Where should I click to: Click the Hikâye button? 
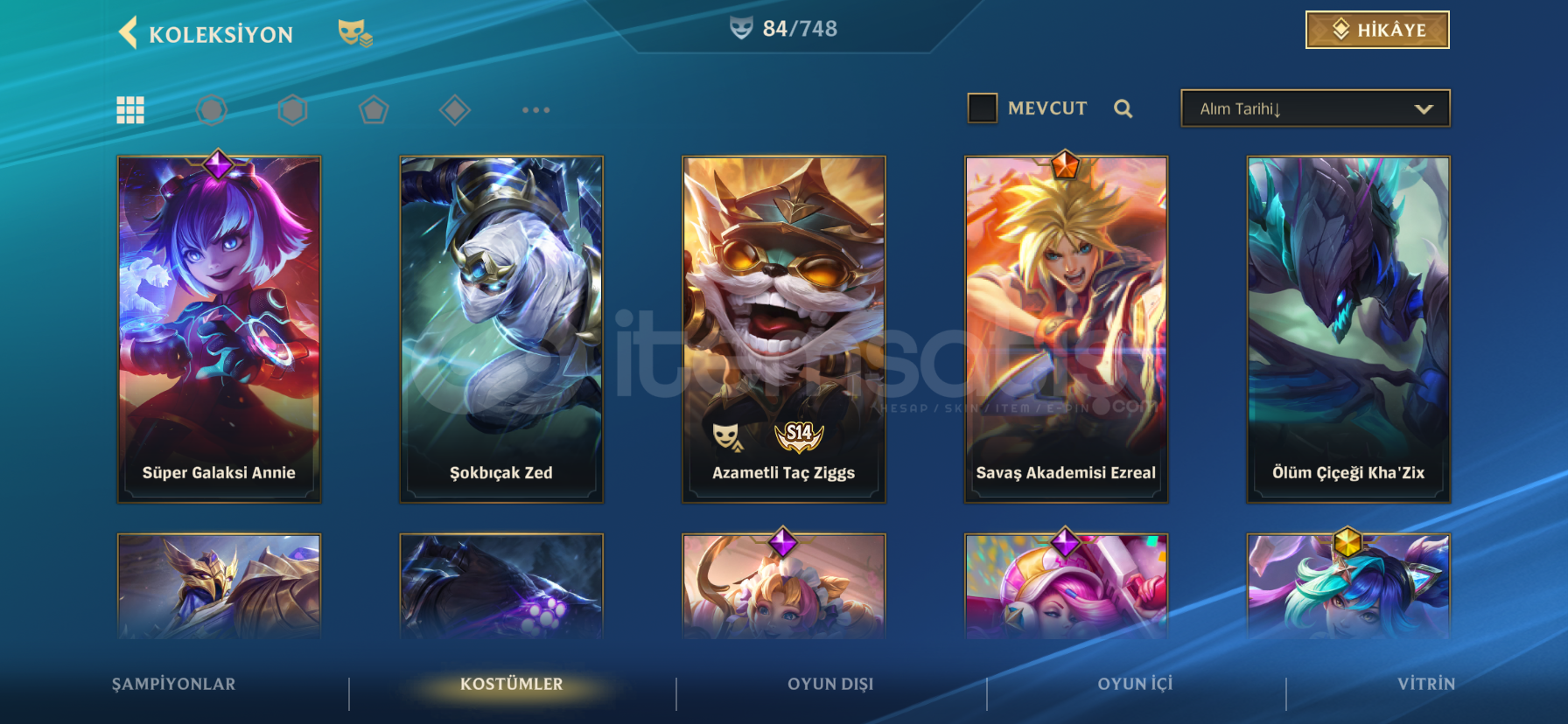[1377, 30]
